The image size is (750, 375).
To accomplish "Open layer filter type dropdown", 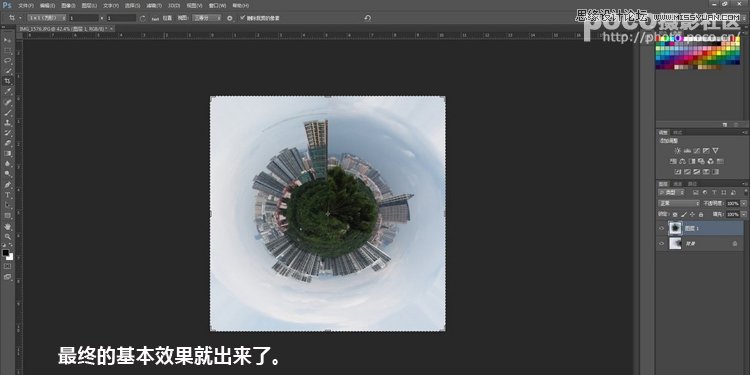I will pos(672,192).
